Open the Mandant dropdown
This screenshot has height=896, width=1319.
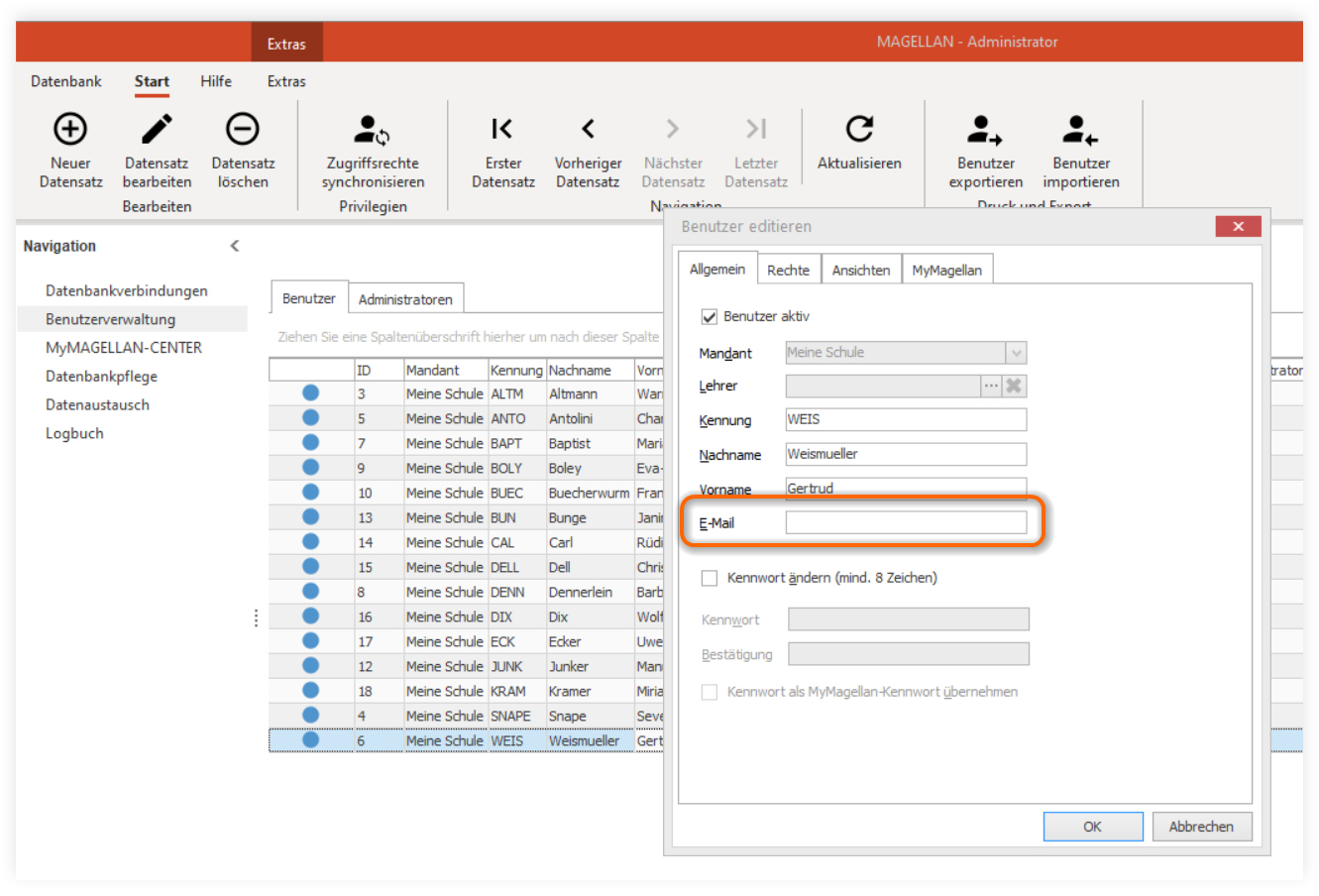pyautogui.click(x=1016, y=353)
